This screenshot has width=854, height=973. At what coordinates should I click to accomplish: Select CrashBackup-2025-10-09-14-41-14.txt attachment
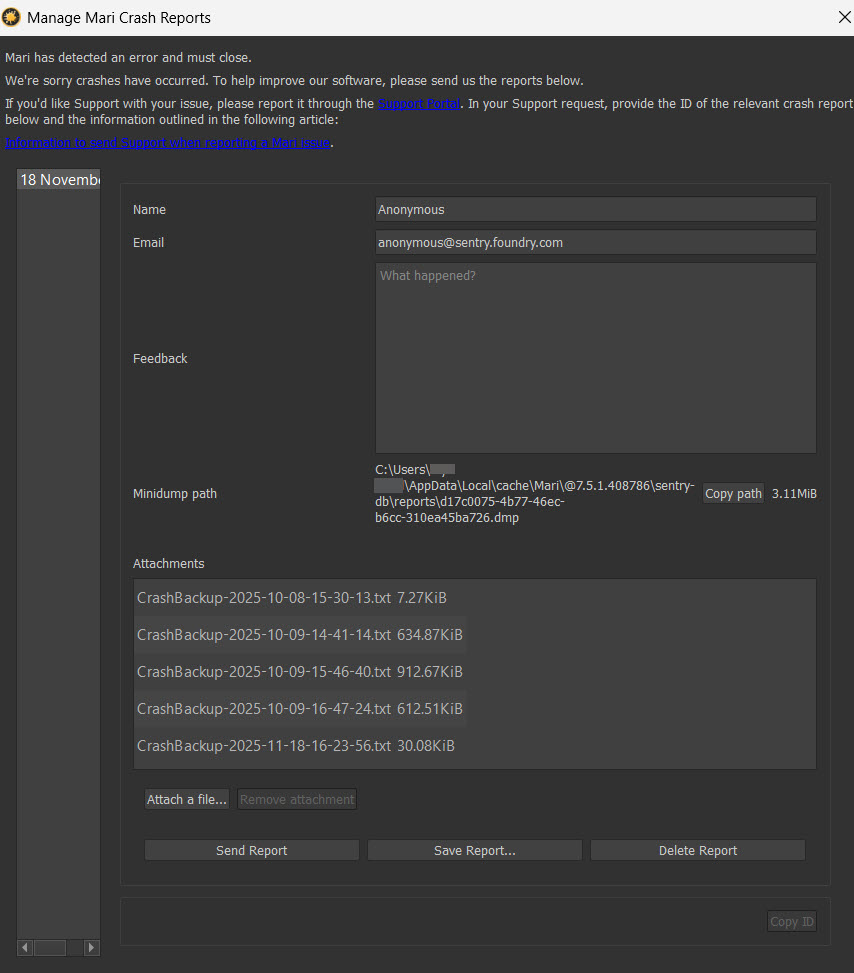pyautogui.click(x=299, y=635)
